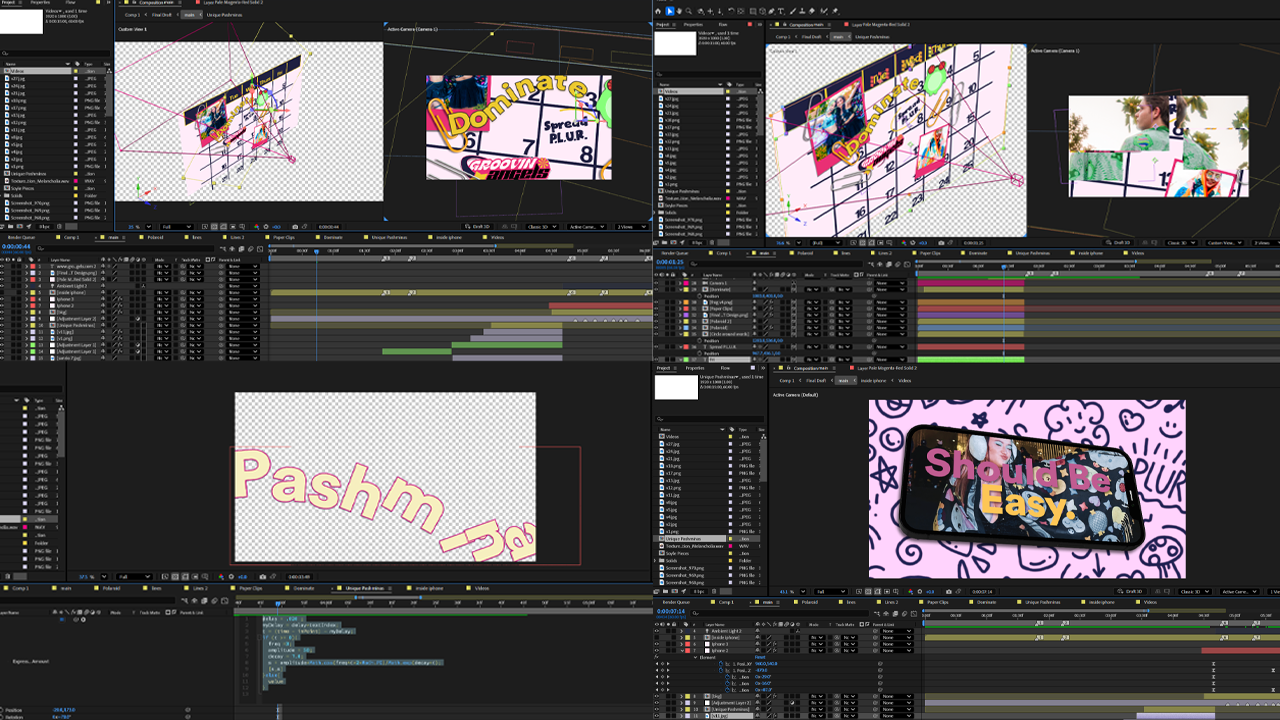Open the 2 Views dropdown in the 0:00:00:44 viewer

(634, 227)
